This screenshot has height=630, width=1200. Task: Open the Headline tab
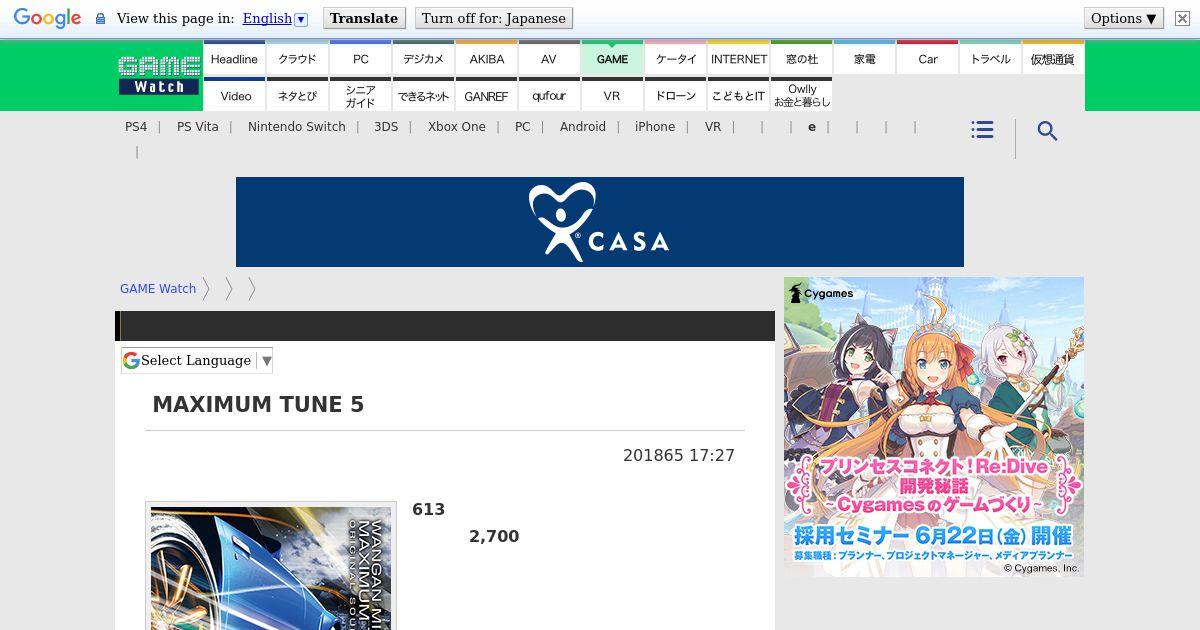point(234,59)
